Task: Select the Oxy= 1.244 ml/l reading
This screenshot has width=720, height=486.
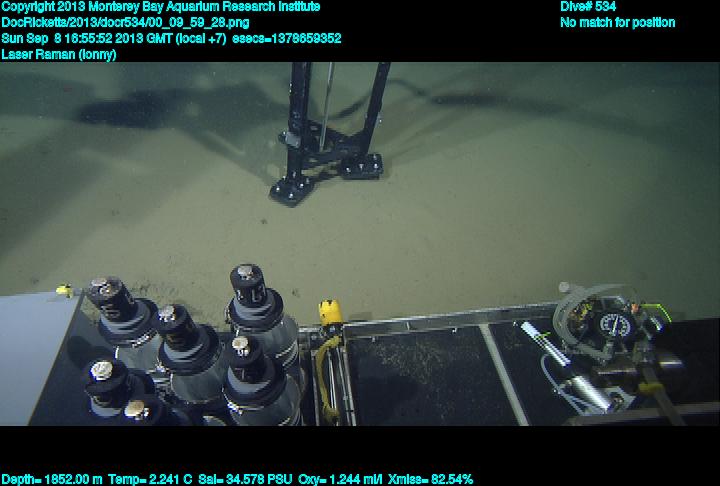Action: pyautogui.click(x=340, y=480)
